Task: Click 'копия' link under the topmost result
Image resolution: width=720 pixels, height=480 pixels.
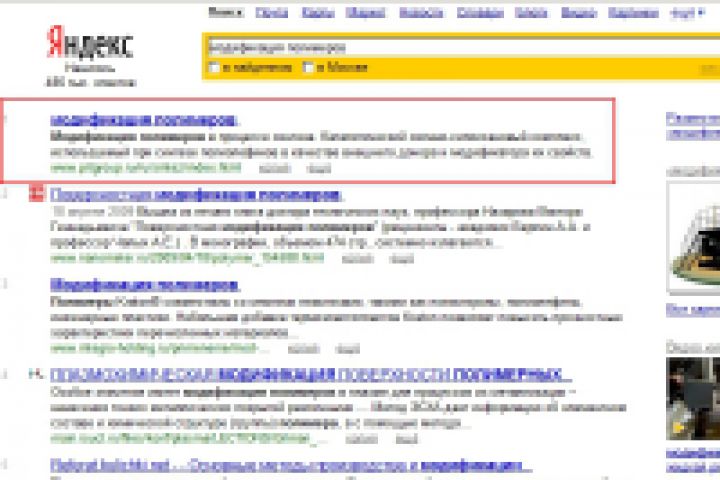Action: click(275, 169)
